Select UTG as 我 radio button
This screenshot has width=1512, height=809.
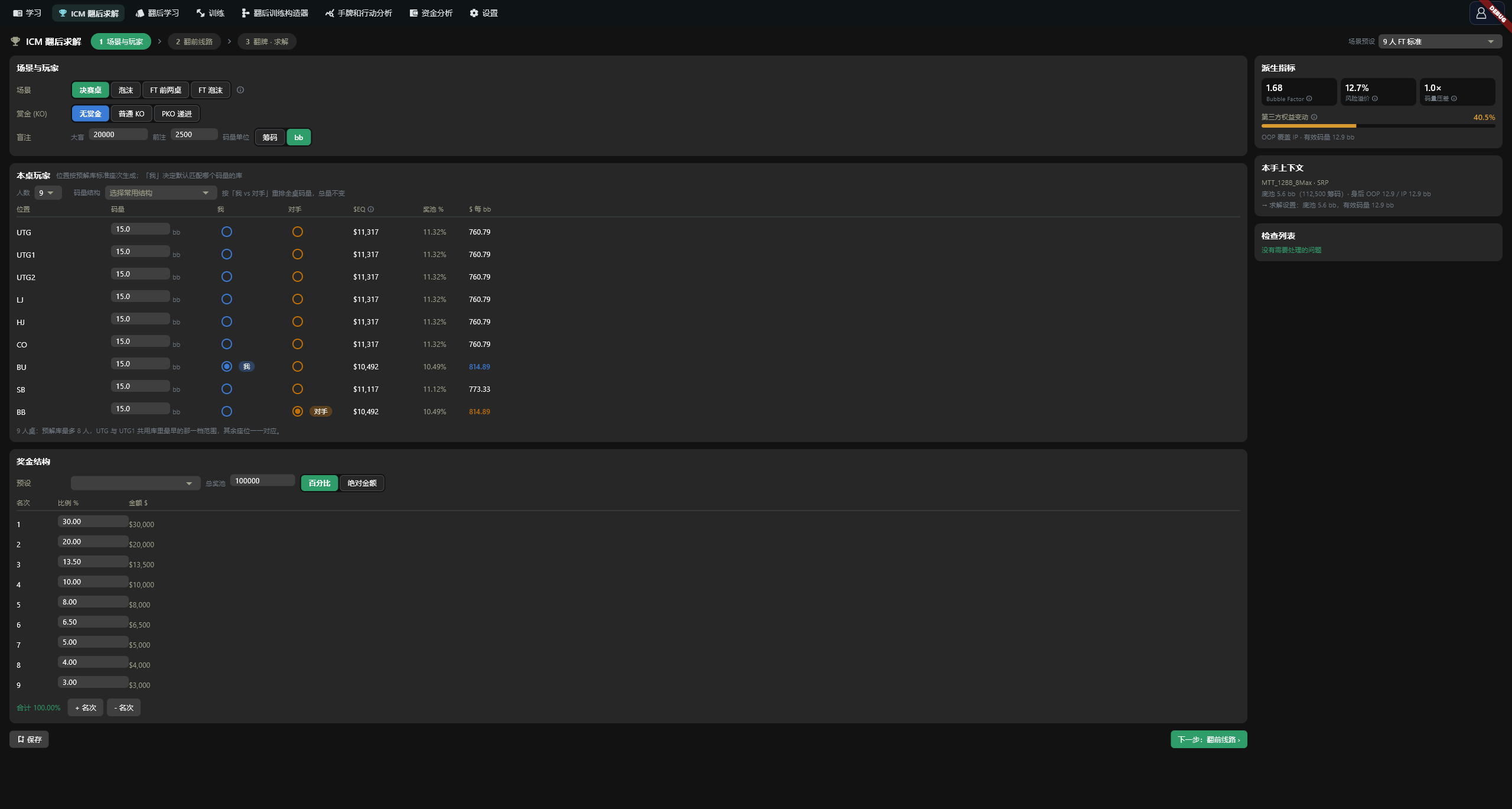click(227, 232)
